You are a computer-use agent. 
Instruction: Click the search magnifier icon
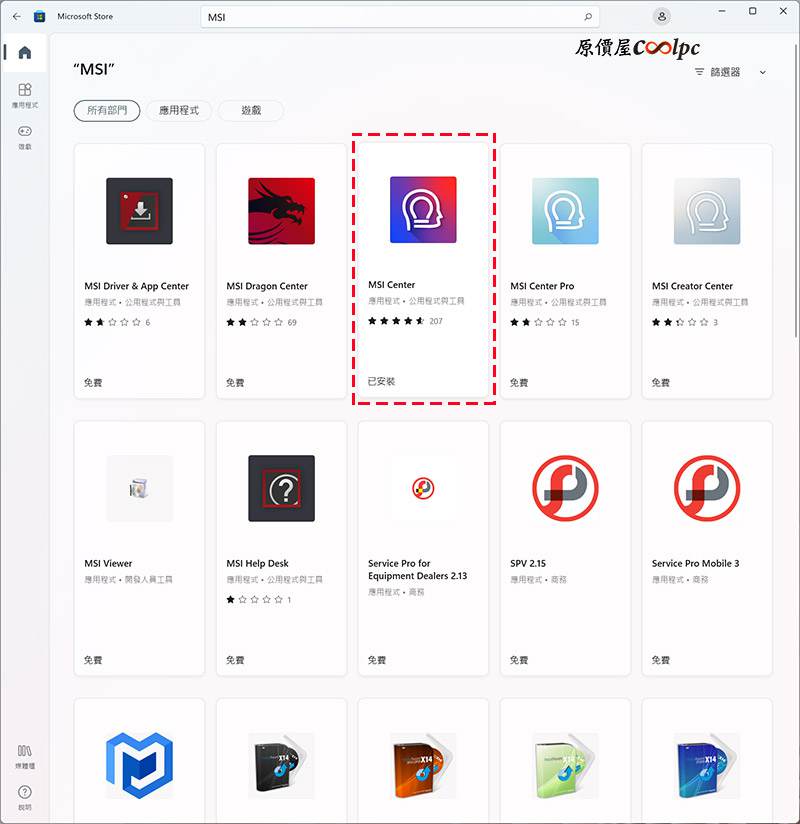click(587, 17)
